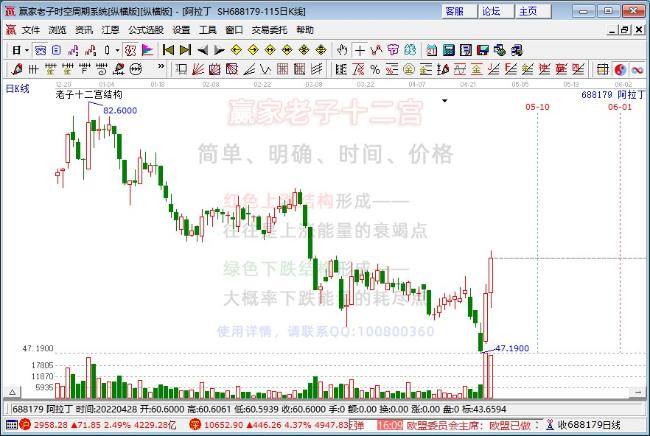Open the 设置 menu
This screenshot has width=650, height=436.
point(181,30)
